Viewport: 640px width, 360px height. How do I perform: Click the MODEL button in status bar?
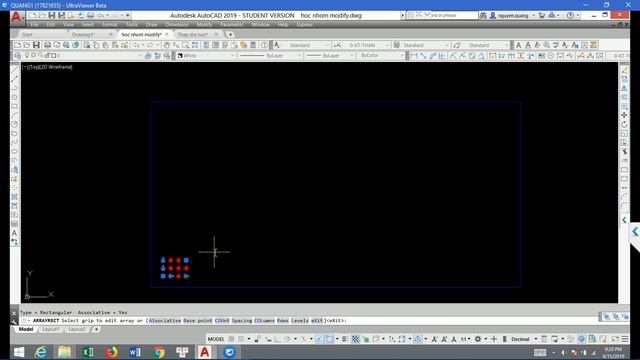(216, 339)
